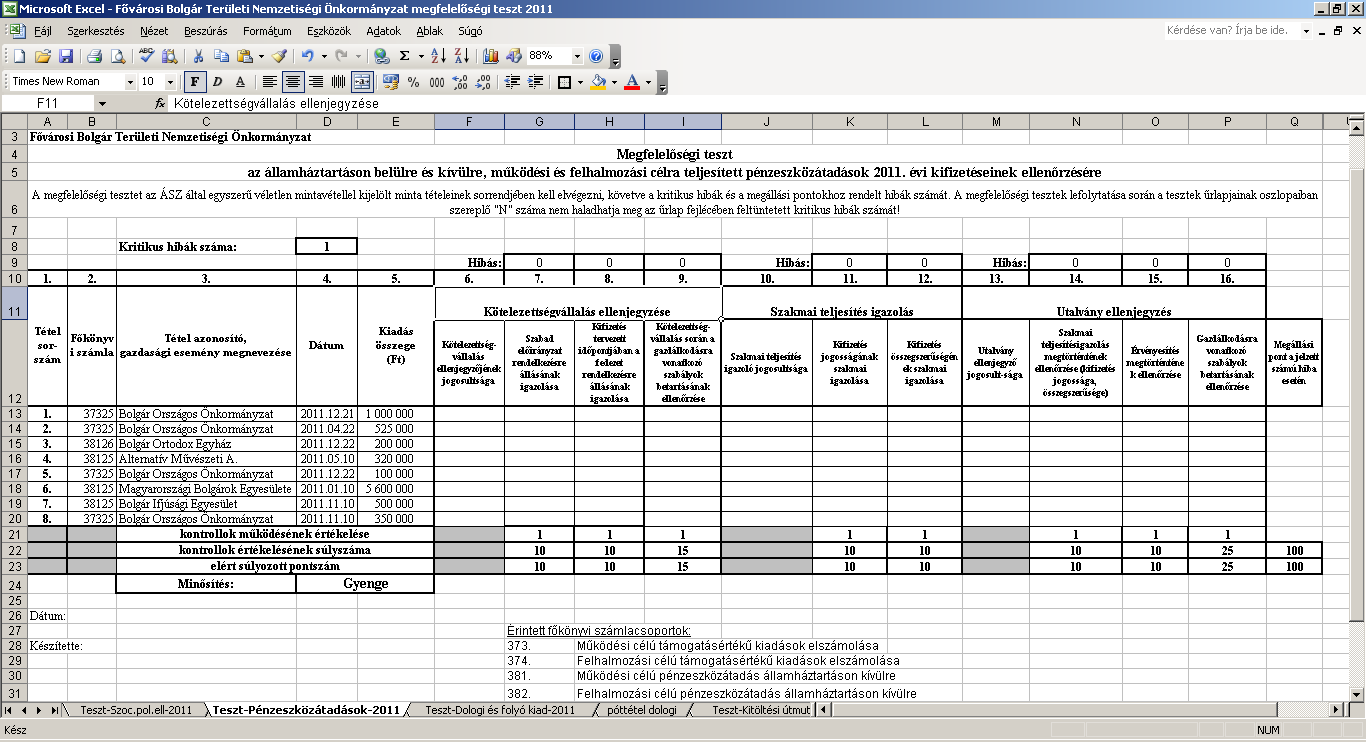Image resolution: width=1366 pixels, height=742 pixels.
Task: Create a new workbook from toolbar
Action: 20,56
